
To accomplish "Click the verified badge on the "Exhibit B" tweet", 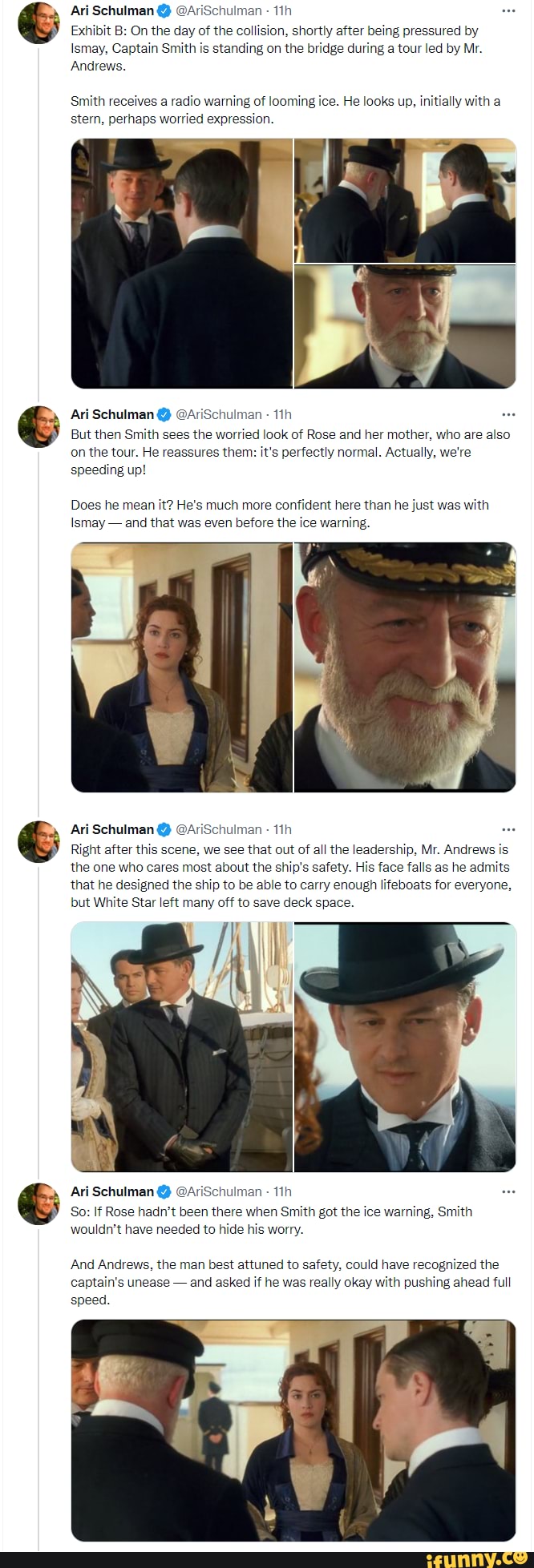I will (164, 10).
